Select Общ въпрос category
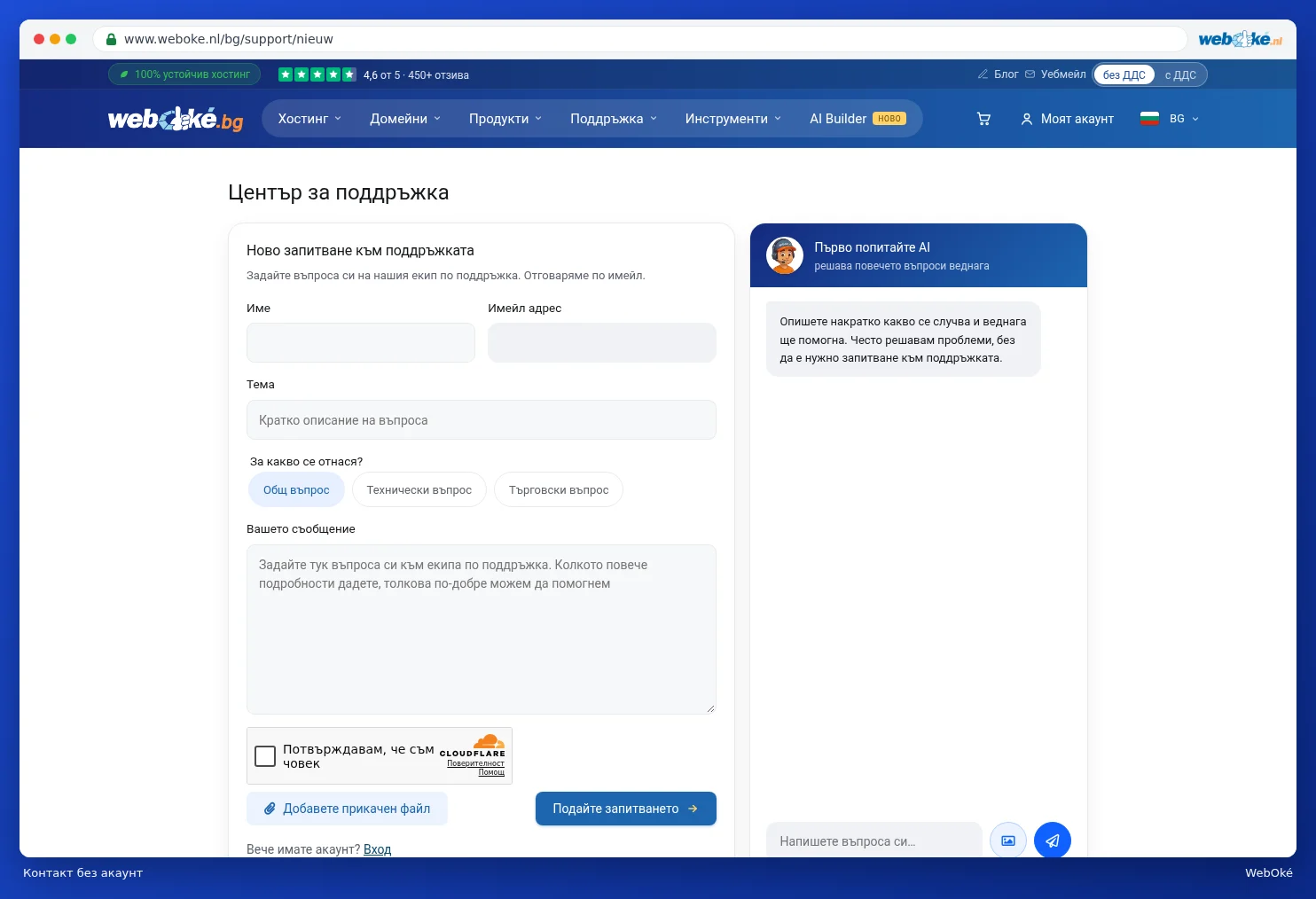The height and width of the screenshot is (899, 1316). pos(296,490)
